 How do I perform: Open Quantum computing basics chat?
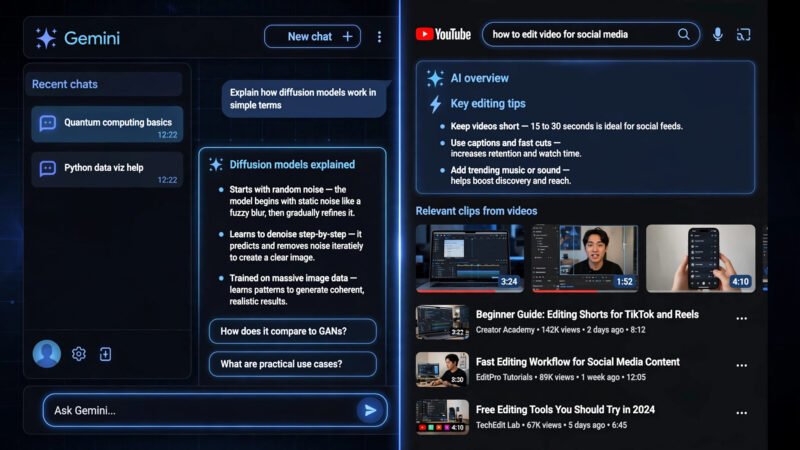(107, 124)
